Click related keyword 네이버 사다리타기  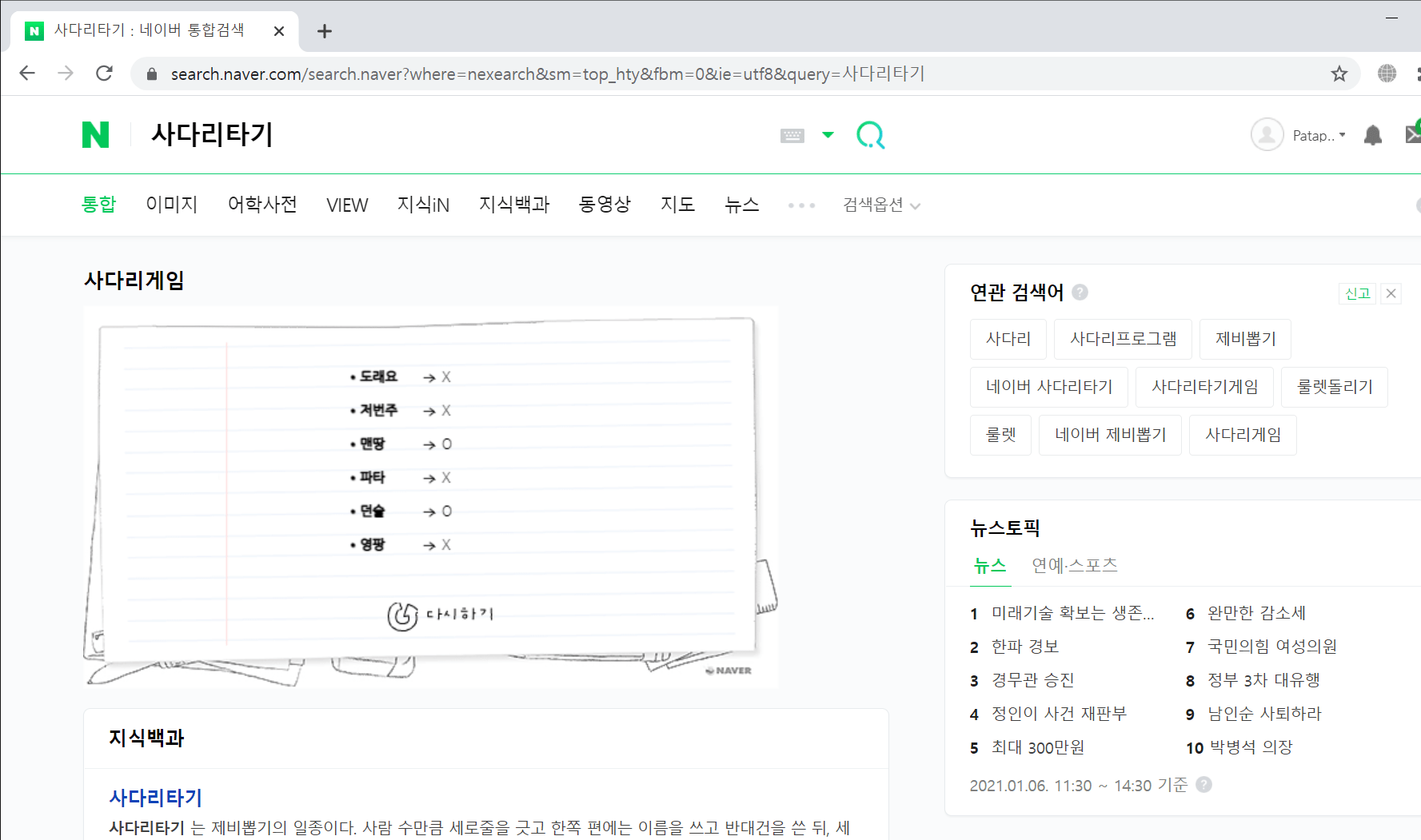[x=1049, y=387]
